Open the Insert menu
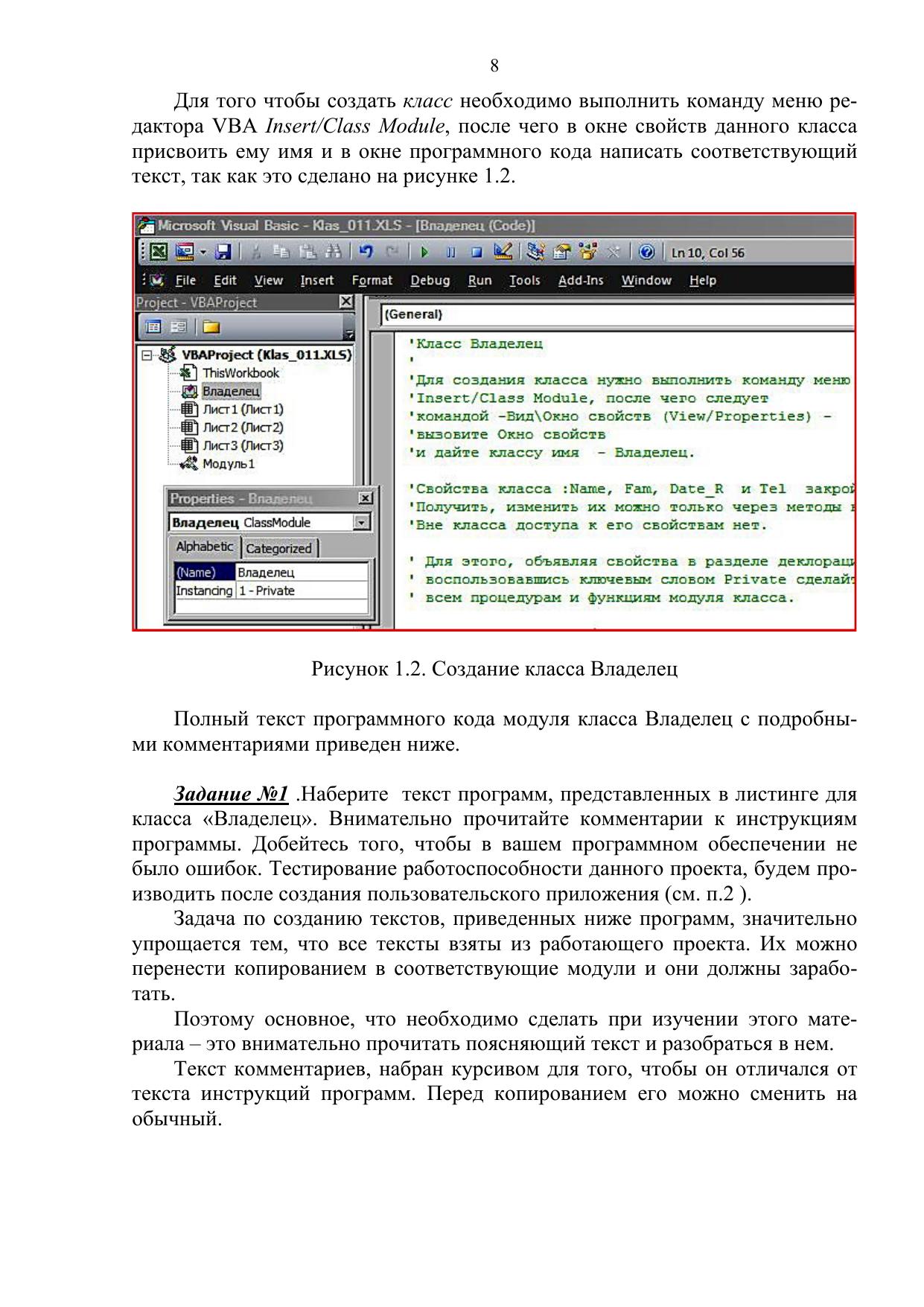This screenshot has width=924, height=1307. coord(316,281)
